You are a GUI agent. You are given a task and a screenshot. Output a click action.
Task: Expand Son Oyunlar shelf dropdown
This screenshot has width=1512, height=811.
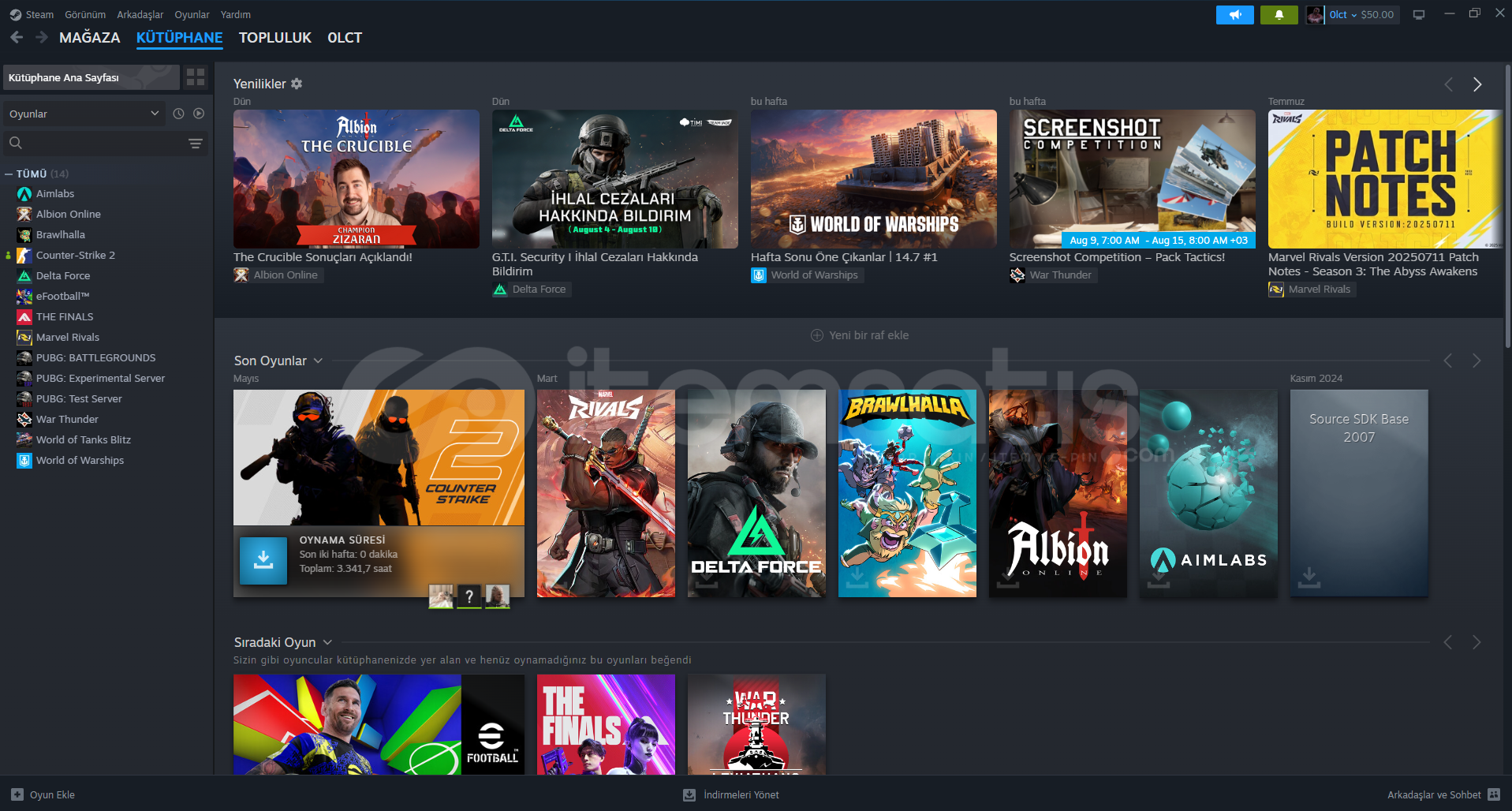[318, 361]
